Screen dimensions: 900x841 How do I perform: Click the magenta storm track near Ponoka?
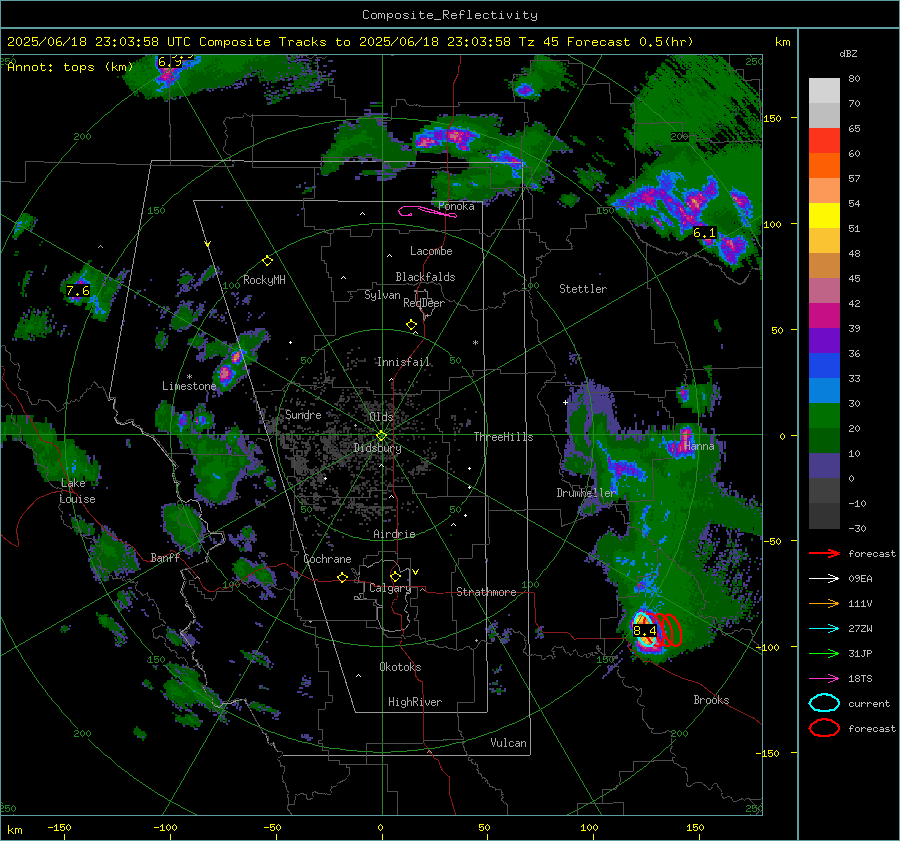click(428, 211)
